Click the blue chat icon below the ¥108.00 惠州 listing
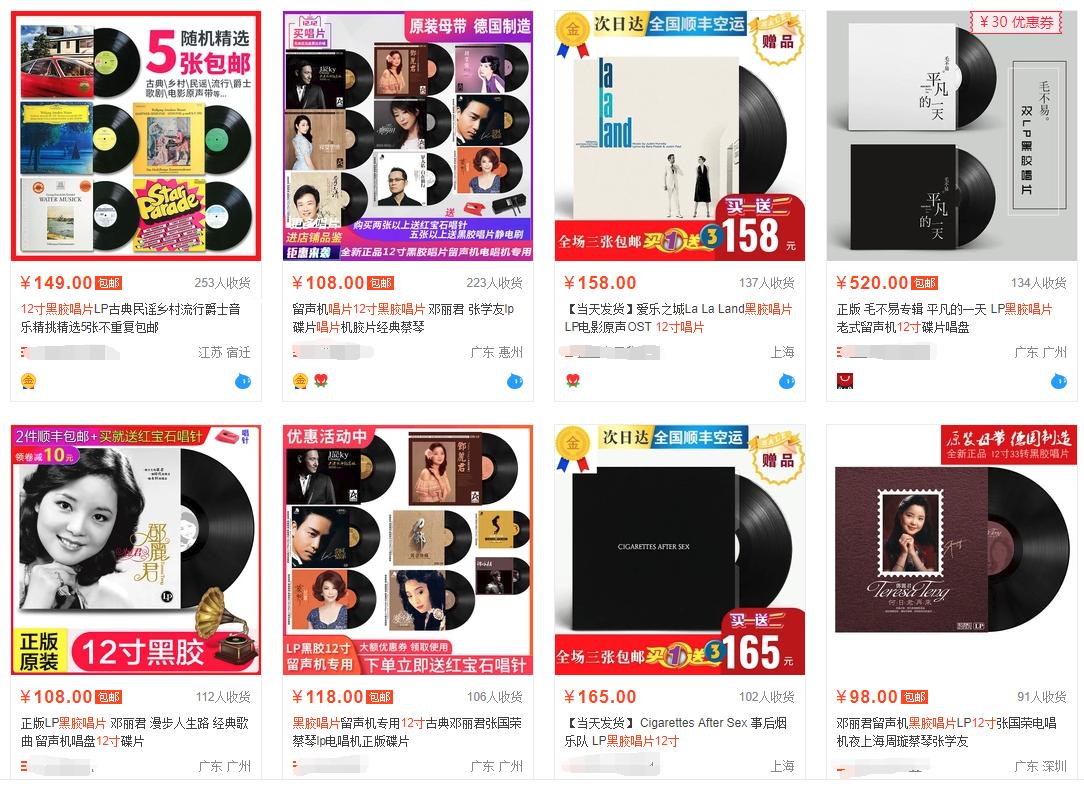Screen dimensions: 1084x787 click(x=515, y=381)
